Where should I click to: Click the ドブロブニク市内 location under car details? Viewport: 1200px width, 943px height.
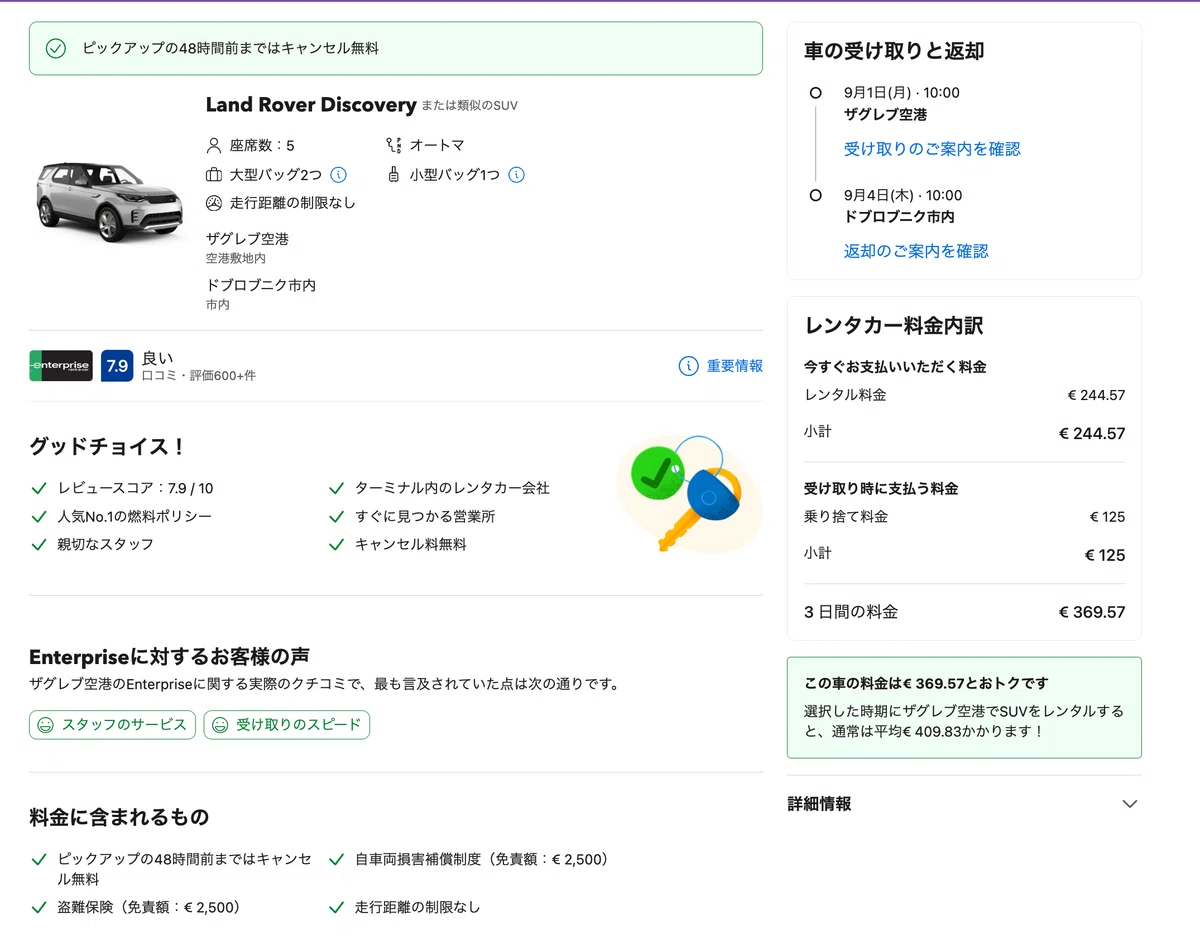(x=261, y=285)
